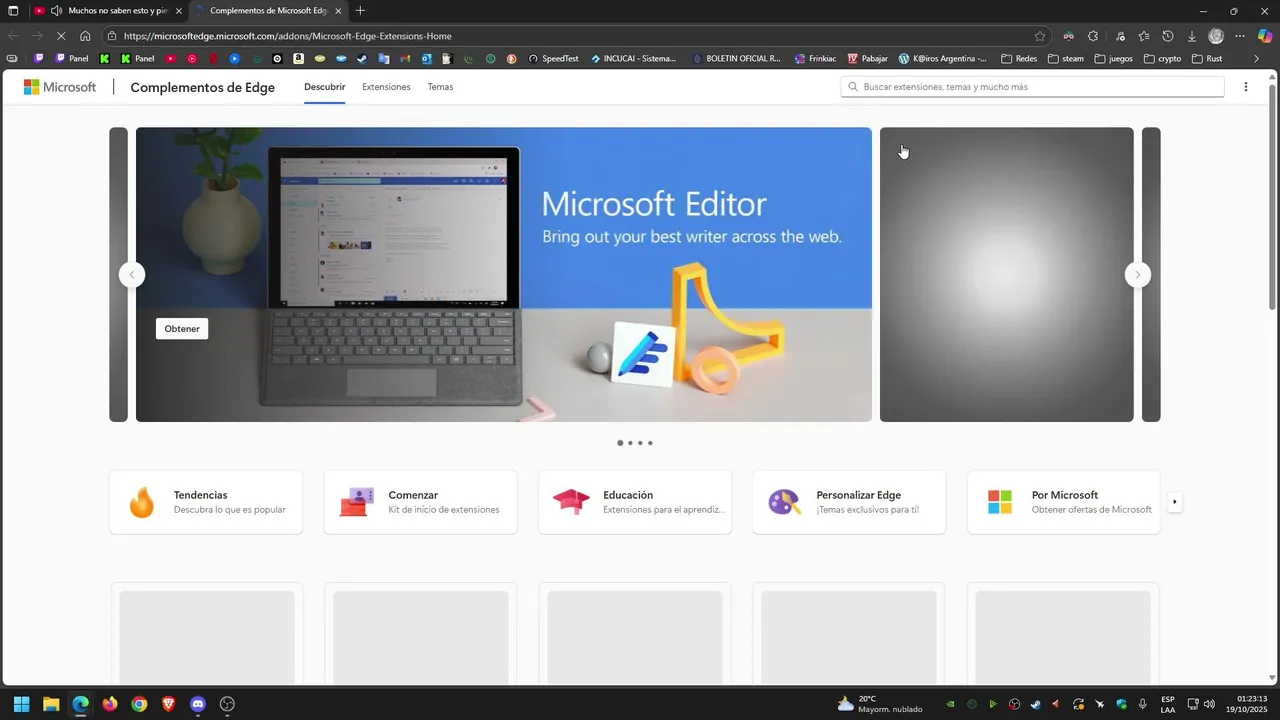Viewport: 1280px width, 720px height.
Task: Expand the Redes bookmarks folder
Action: coord(1019,58)
